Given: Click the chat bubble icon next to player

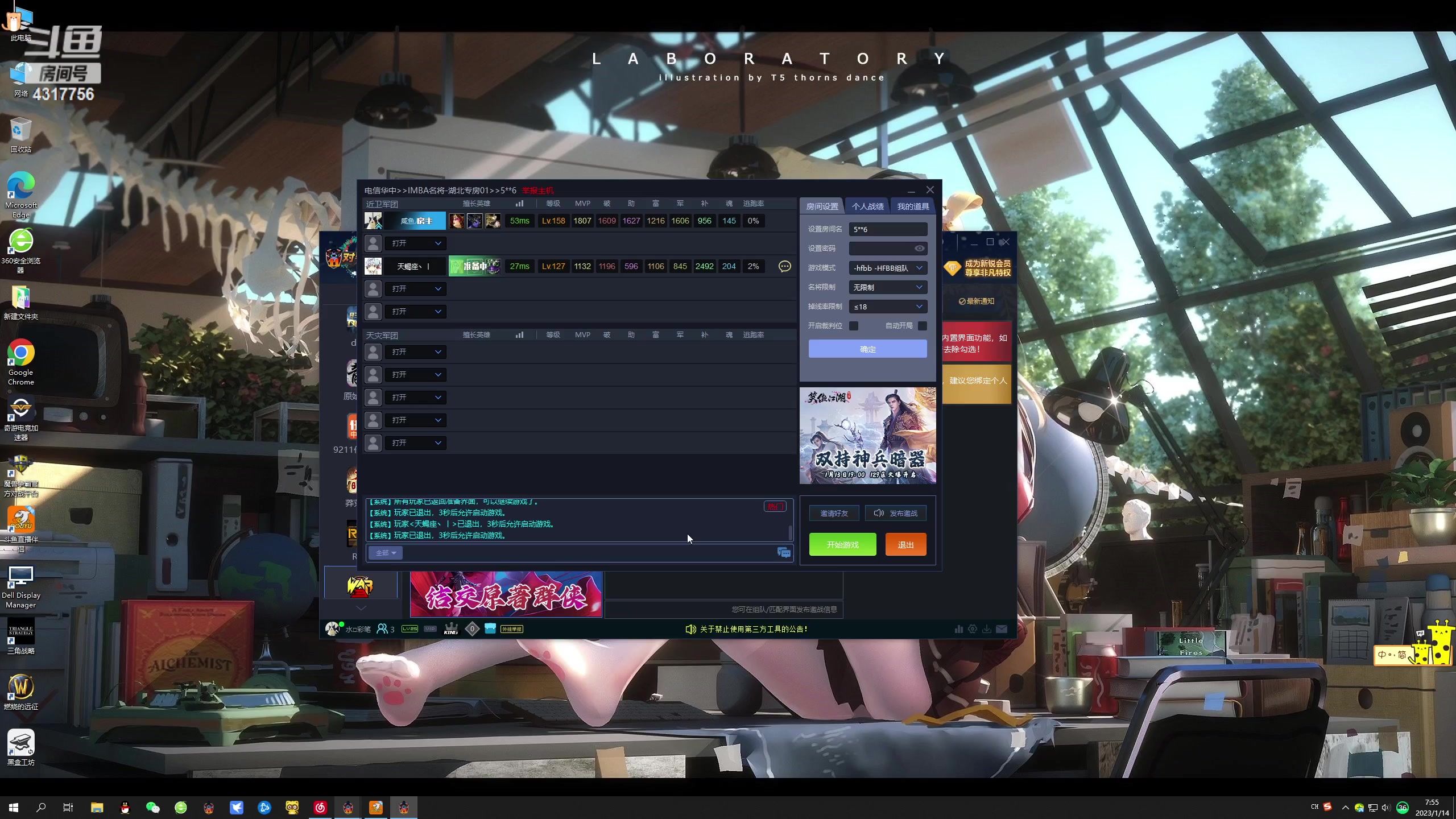Looking at the screenshot, I should pos(785,265).
